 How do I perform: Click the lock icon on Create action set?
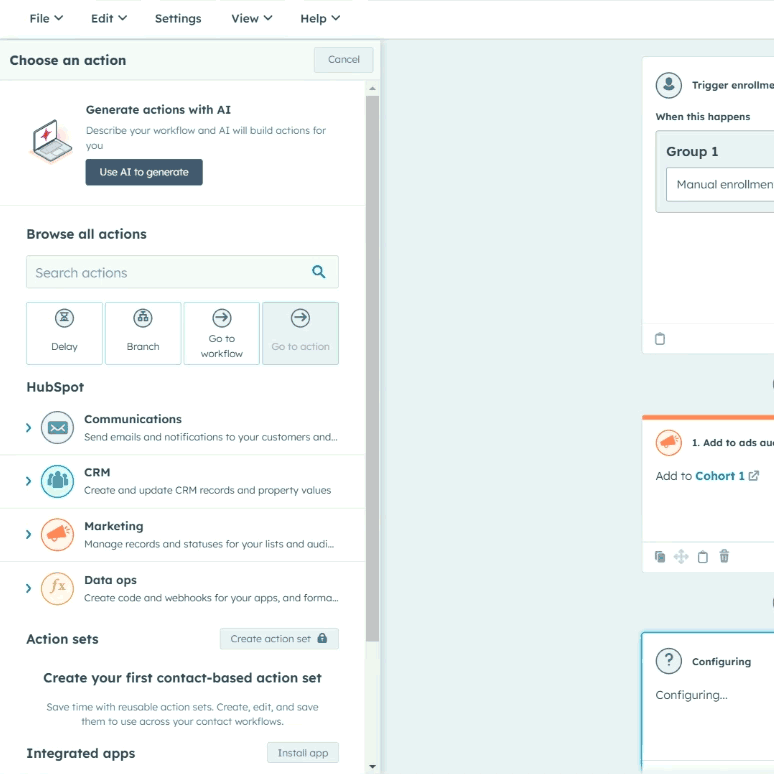[x=322, y=638]
